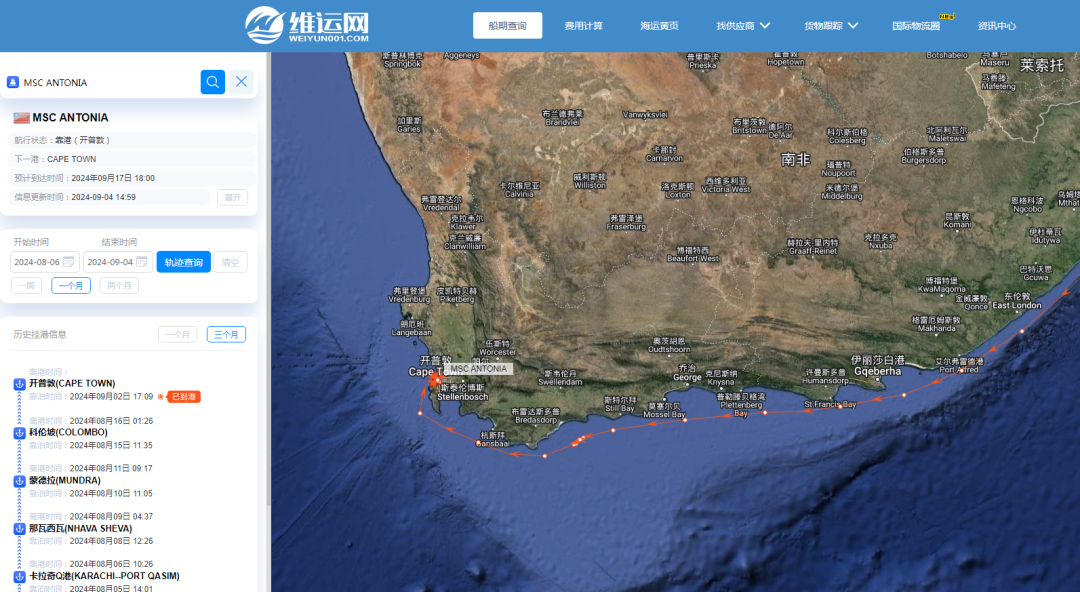
Task: Click the MSC ANTONIA search input field
Action: (105, 82)
